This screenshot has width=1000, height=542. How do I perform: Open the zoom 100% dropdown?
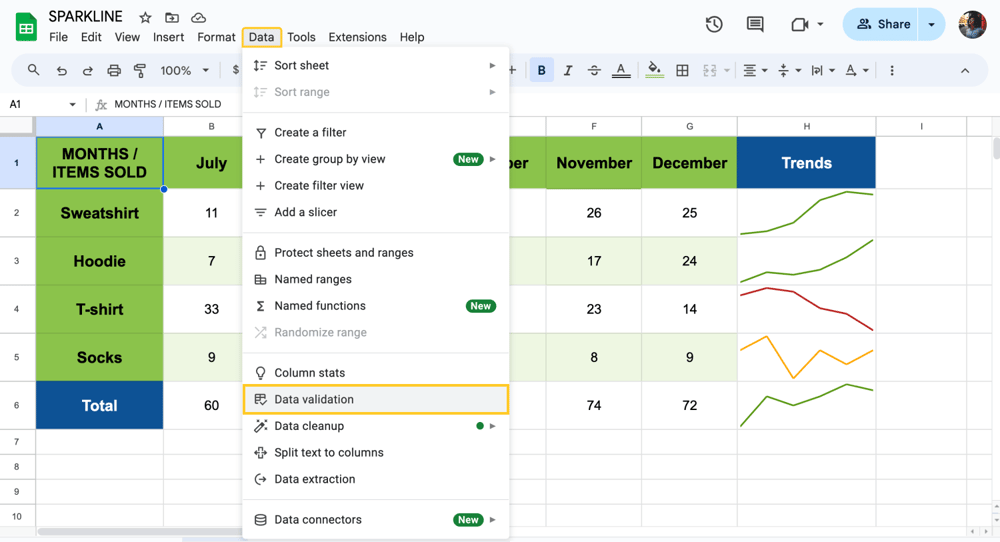point(184,71)
